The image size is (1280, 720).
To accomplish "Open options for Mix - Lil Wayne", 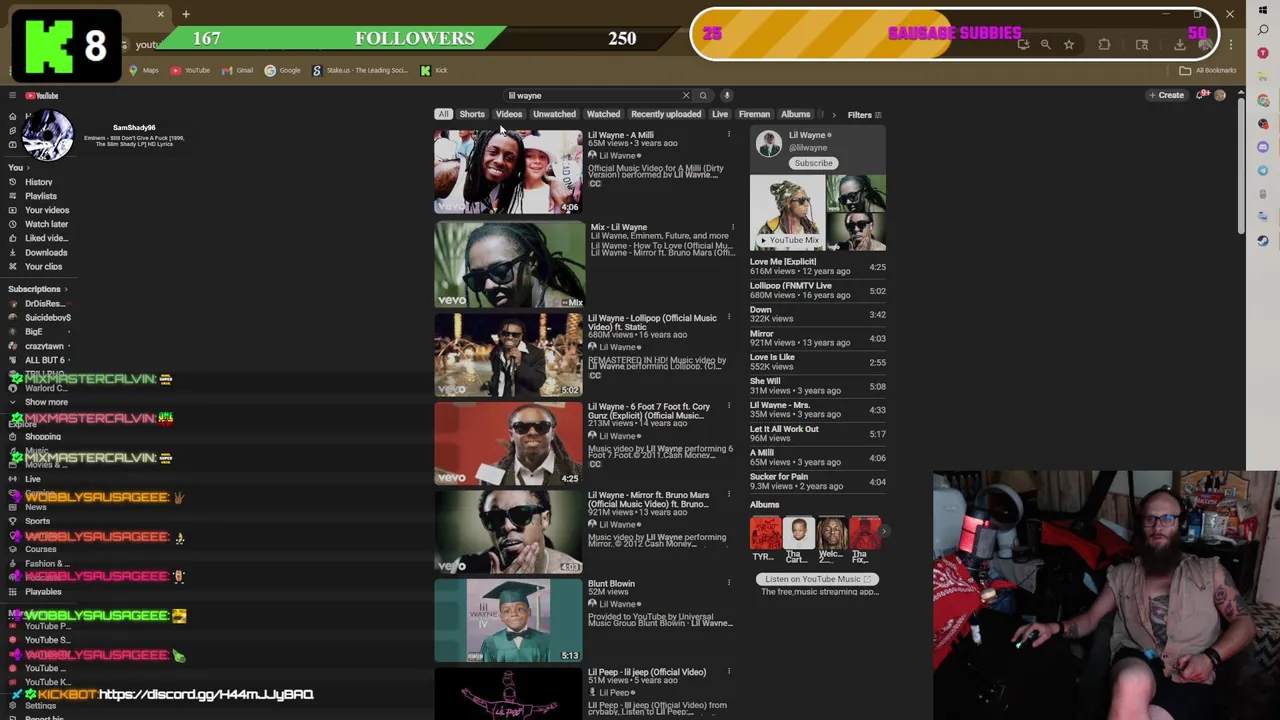I will [732, 228].
